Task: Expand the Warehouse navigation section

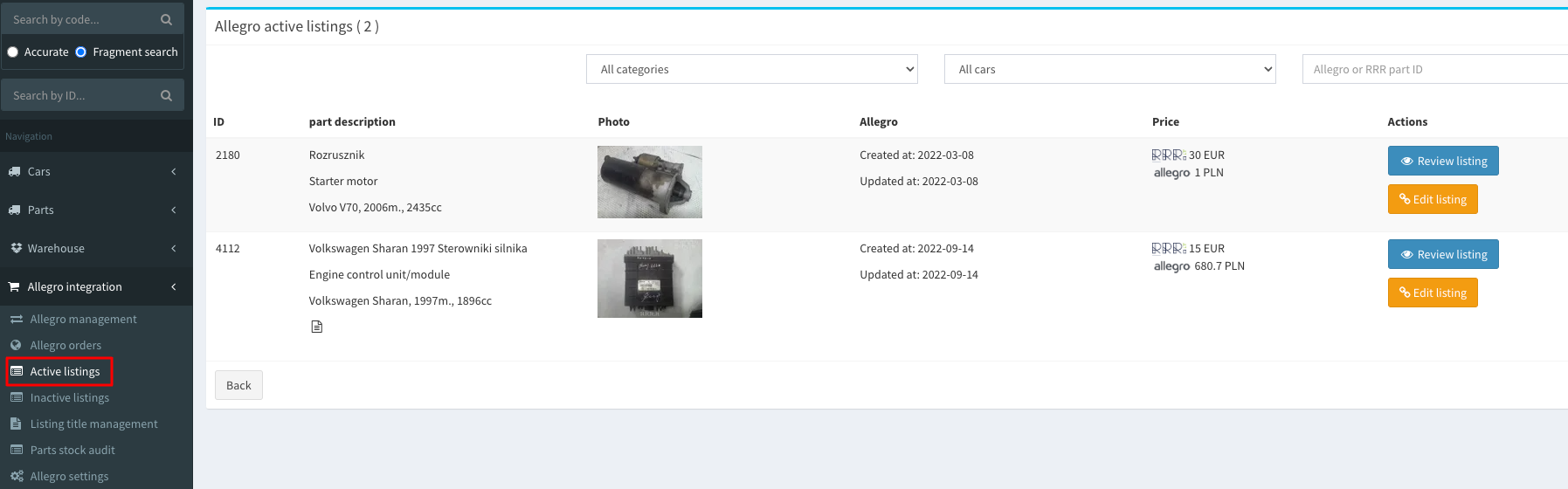Action: click(96, 248)
